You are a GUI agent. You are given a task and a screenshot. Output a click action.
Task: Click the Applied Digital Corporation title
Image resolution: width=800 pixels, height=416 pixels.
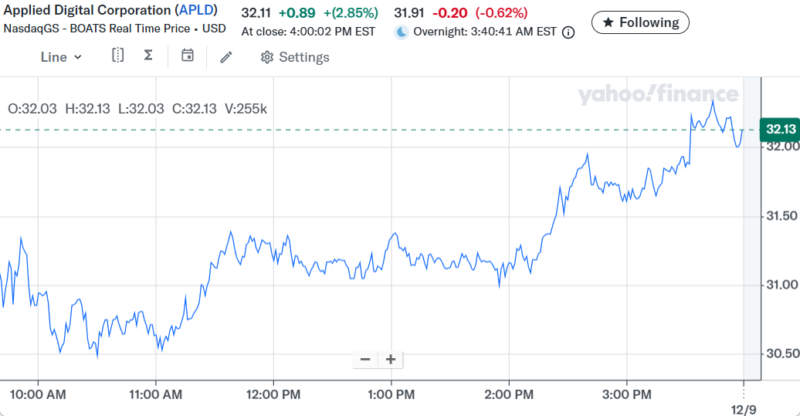pos(86,11)
